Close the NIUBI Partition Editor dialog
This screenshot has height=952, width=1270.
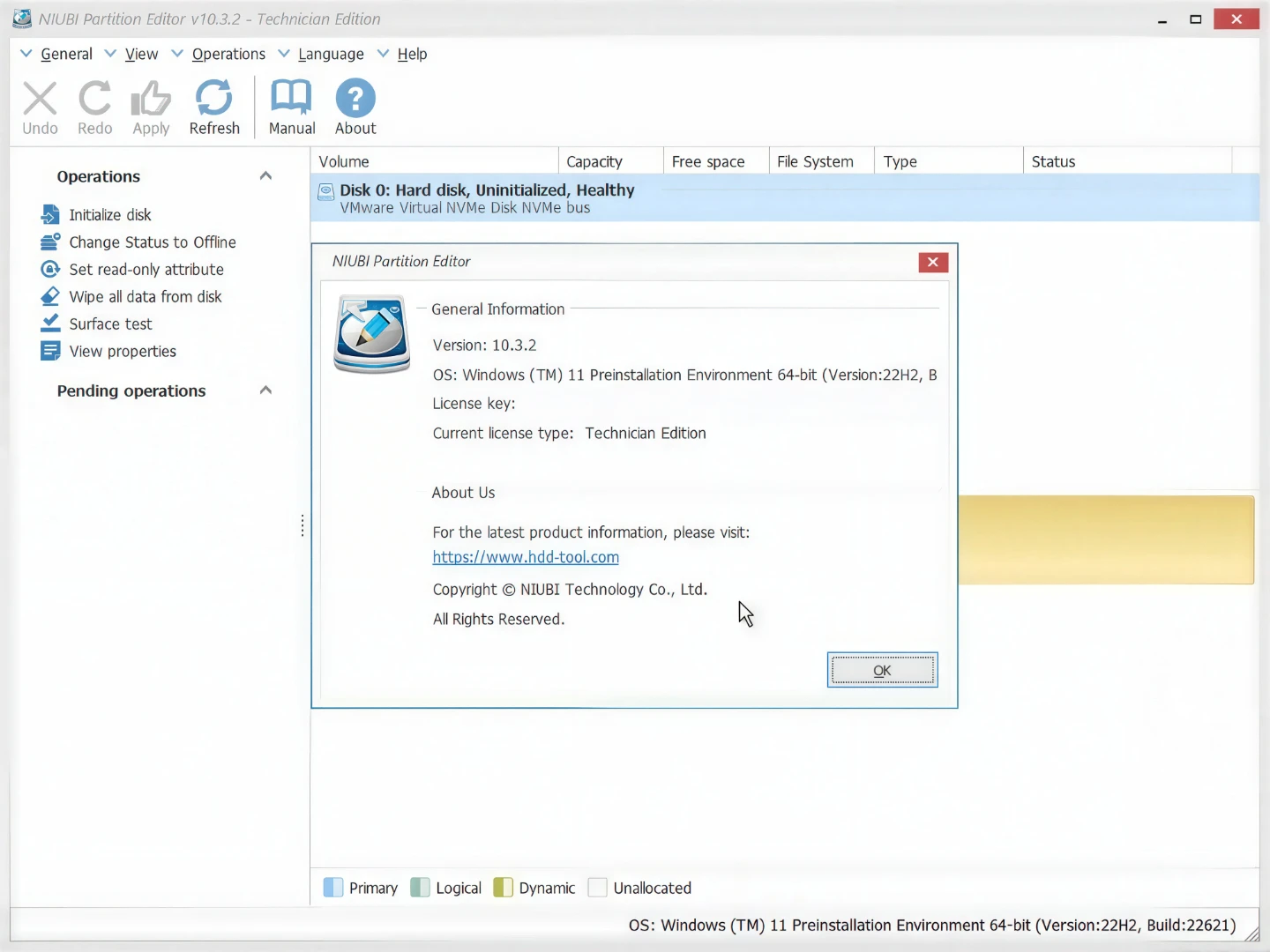point(932,262)
